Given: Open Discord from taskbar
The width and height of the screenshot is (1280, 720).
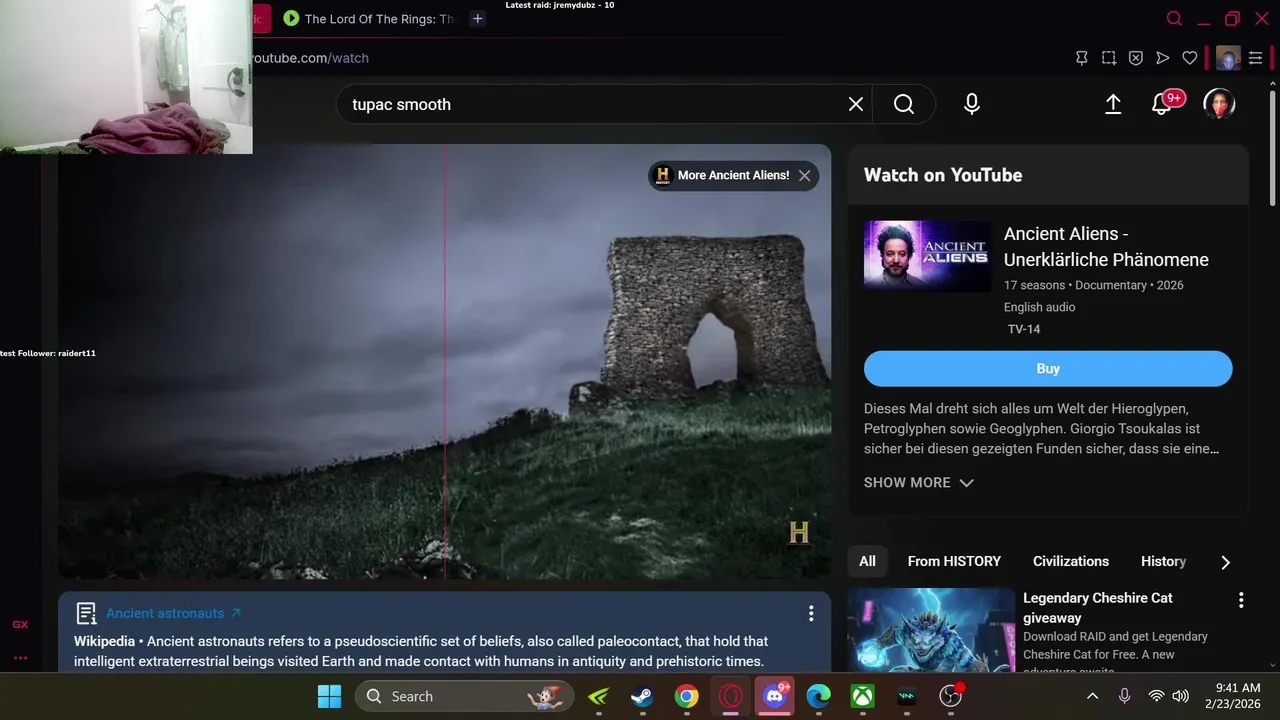Looking at the screenshot, I should click(775, 696).
